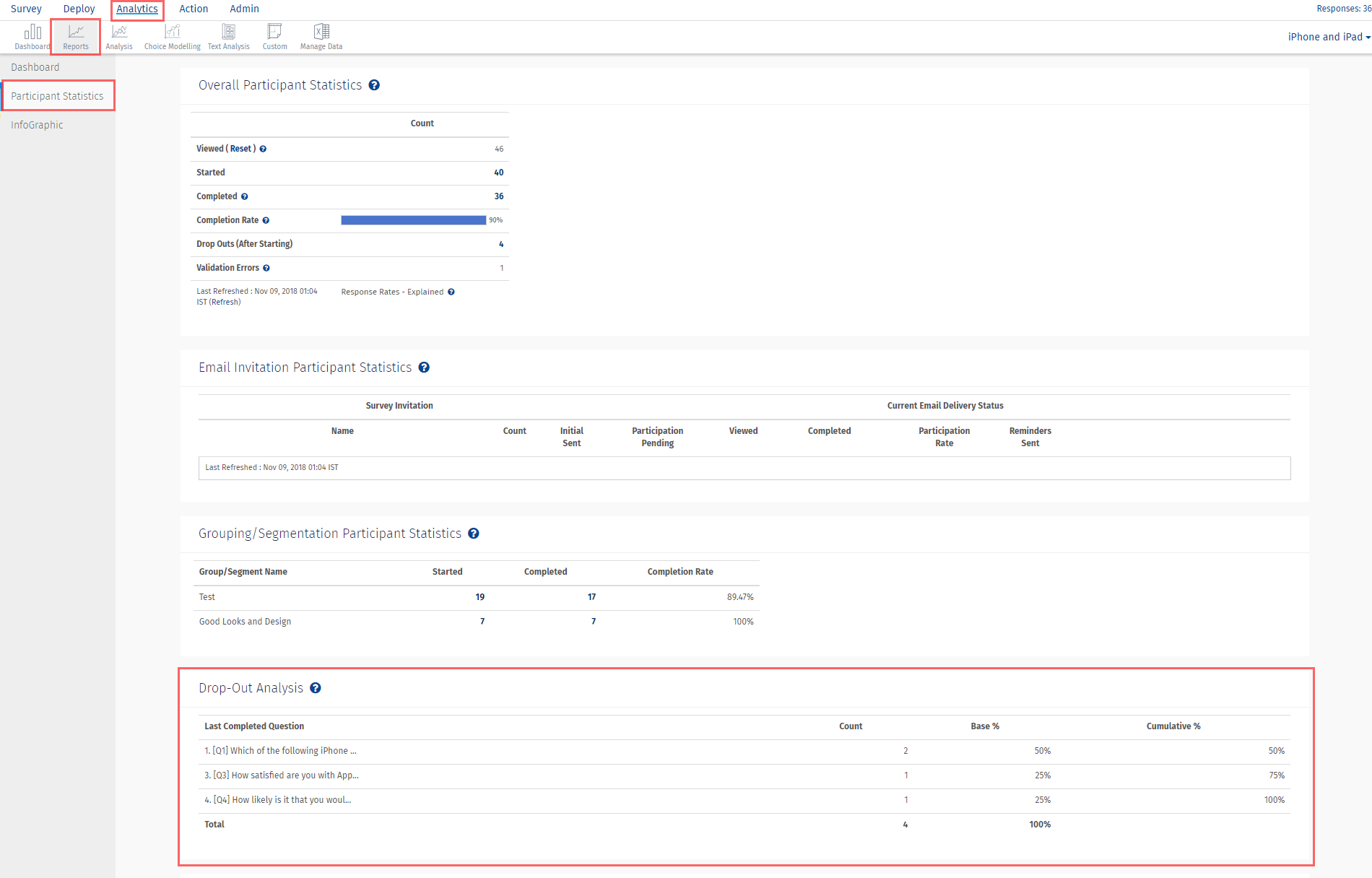Click the blue Completion Rate progress bar
The height and width of the screenshot is (878, 1372).
coord(413,220)
